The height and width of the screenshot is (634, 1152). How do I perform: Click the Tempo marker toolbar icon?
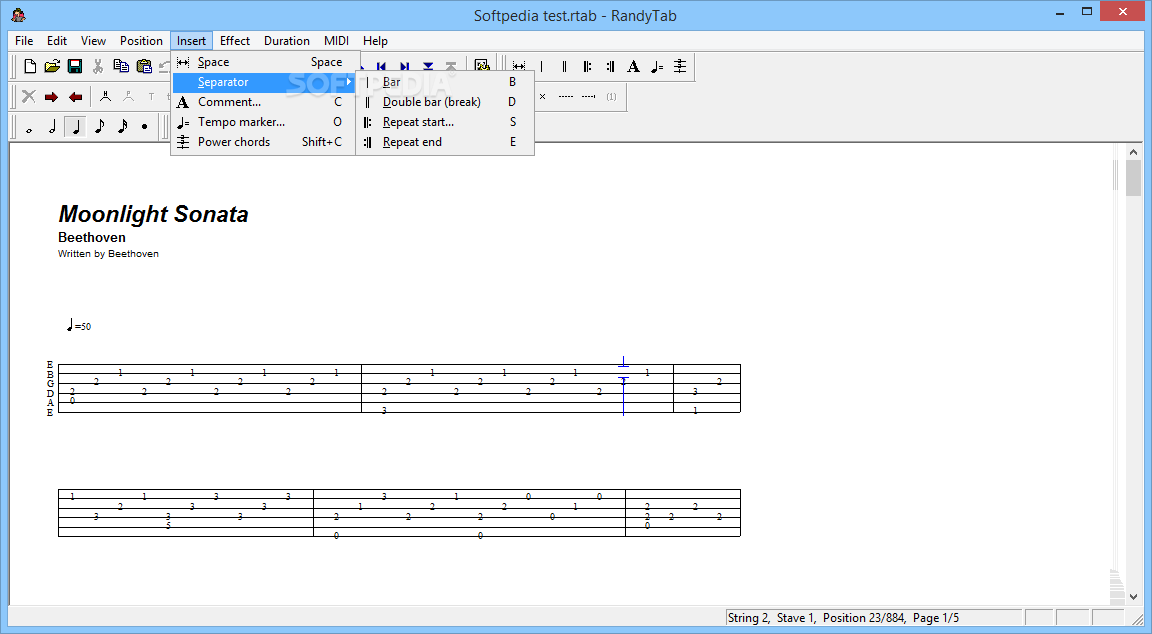(657, 66)
